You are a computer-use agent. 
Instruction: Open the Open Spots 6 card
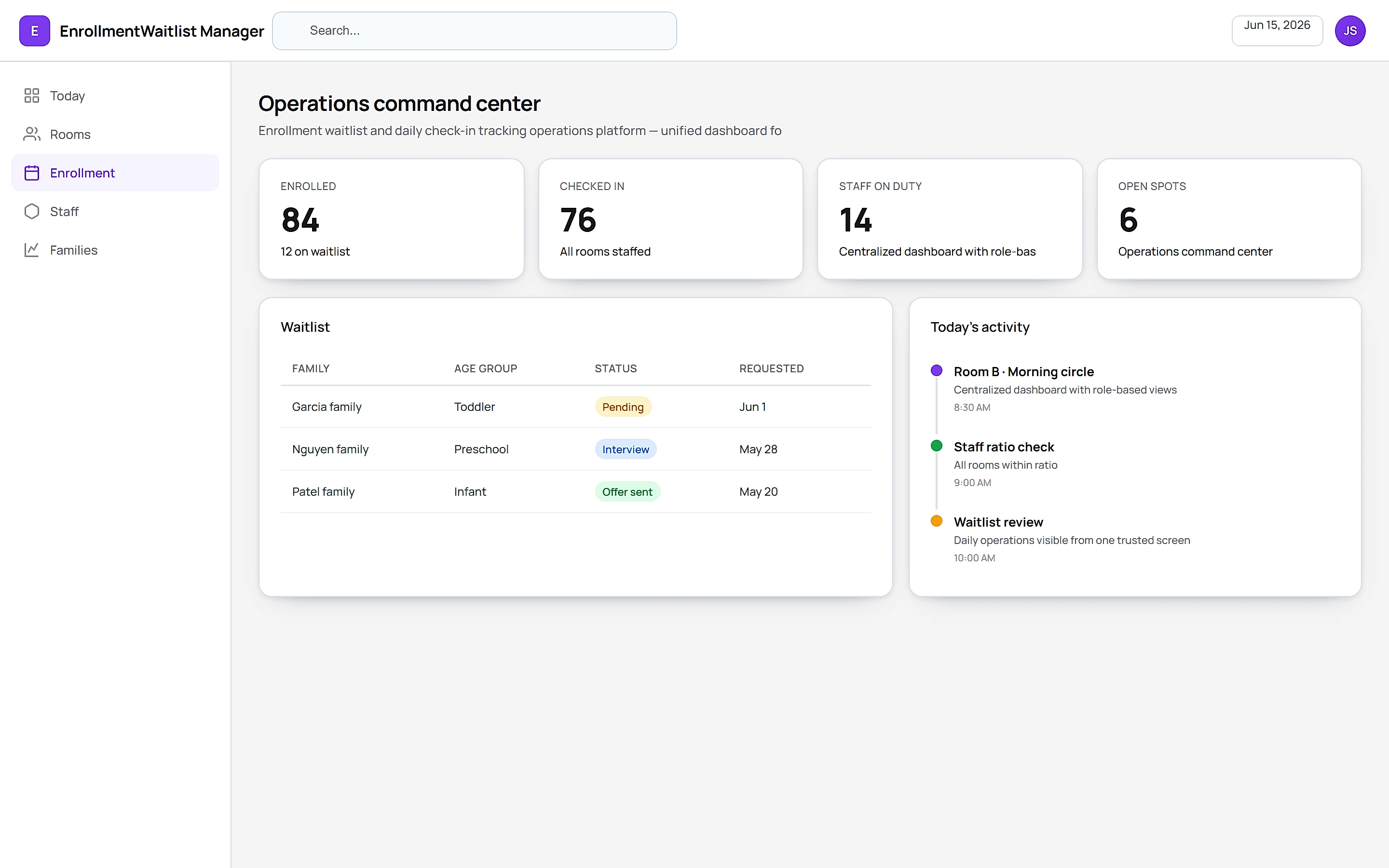pyautogui.click(x=1229, y=219)
